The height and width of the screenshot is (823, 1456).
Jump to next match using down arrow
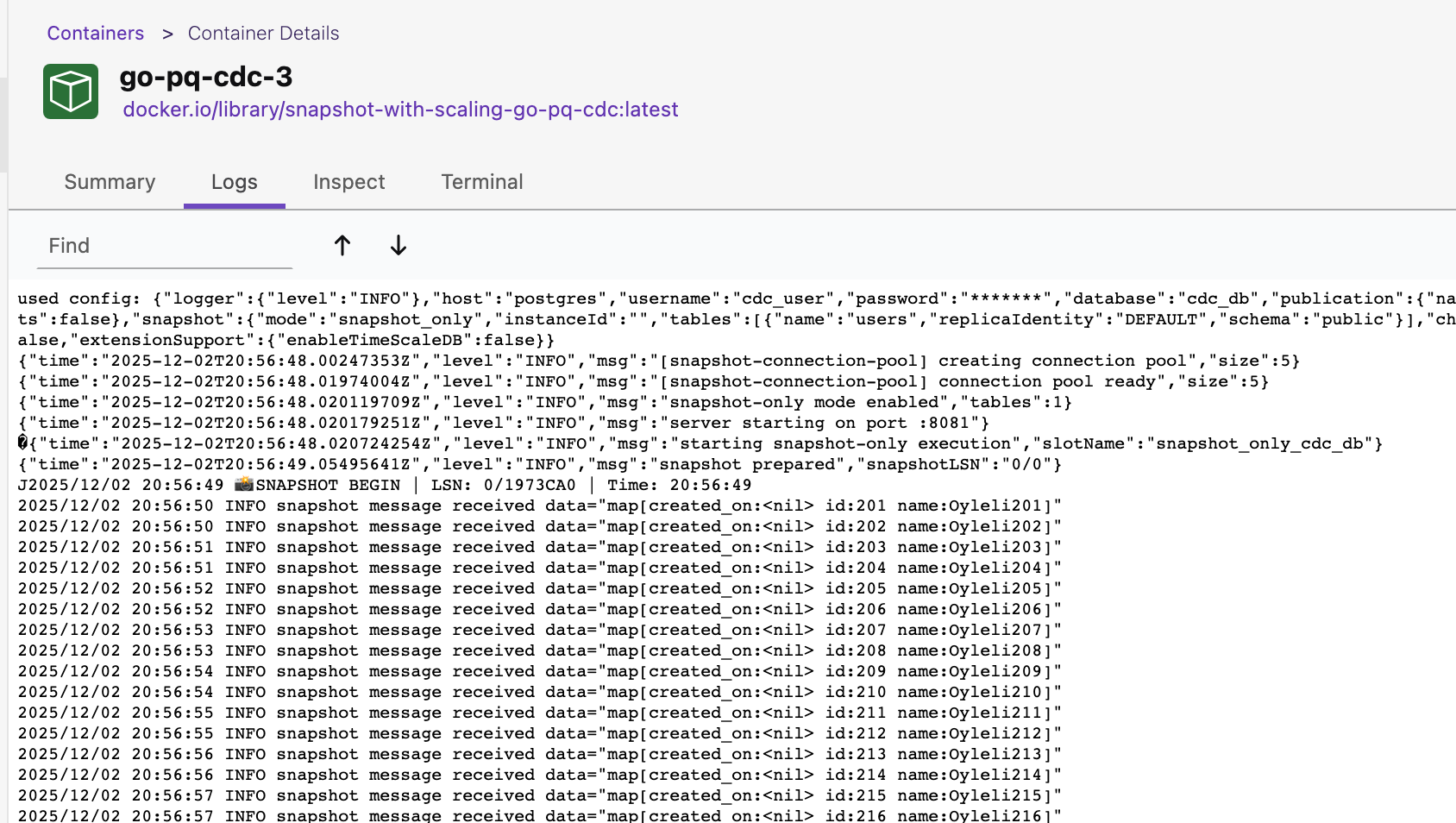click(x=398, y=246)
